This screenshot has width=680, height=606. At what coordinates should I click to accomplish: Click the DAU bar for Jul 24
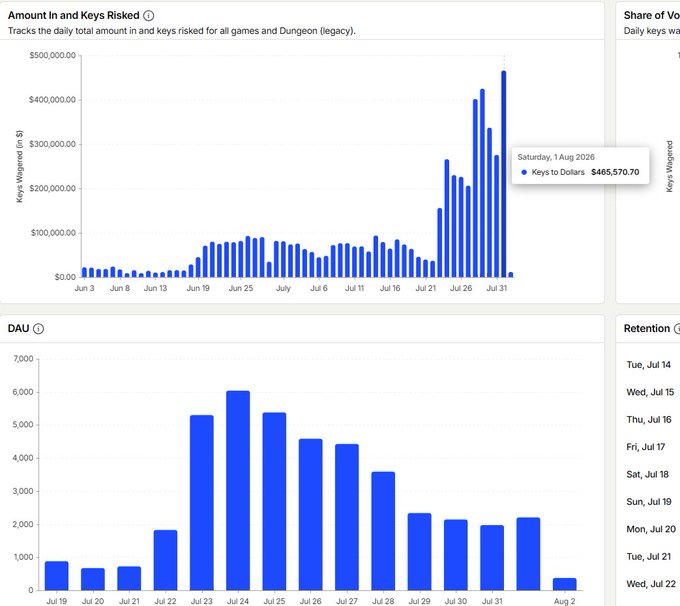238,490
